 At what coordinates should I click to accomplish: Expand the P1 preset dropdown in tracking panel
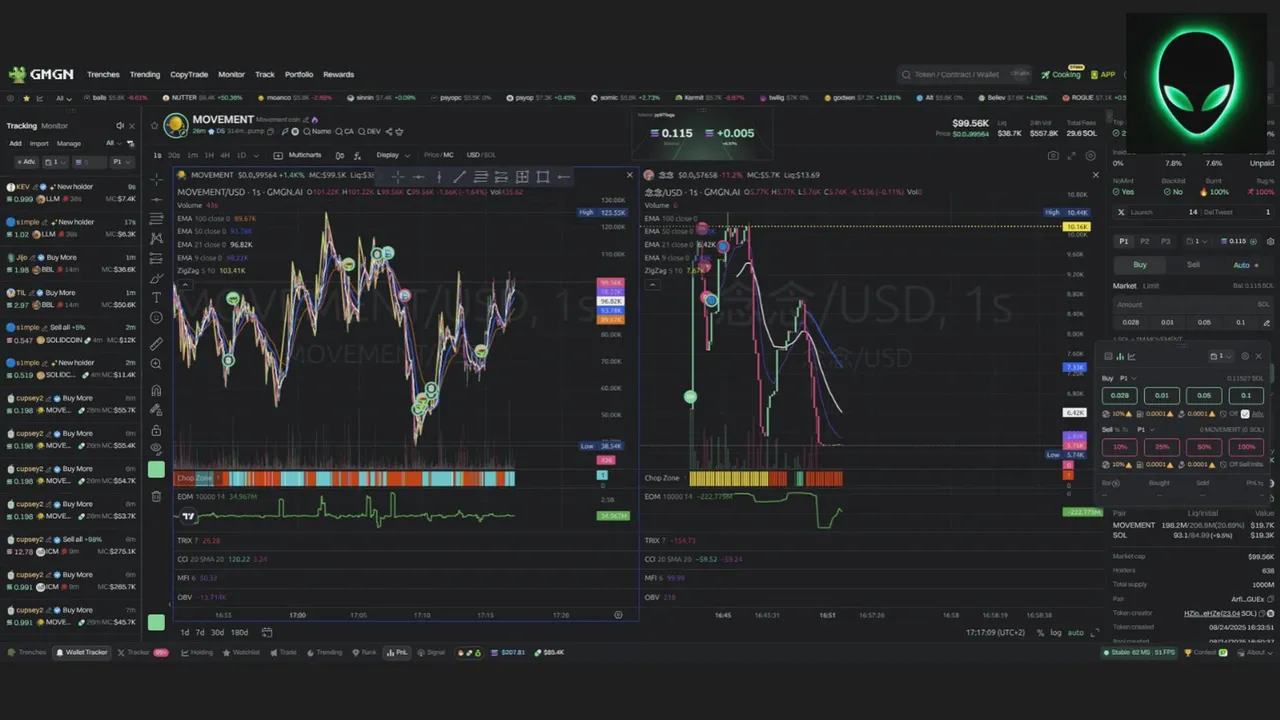pos(120,161)
